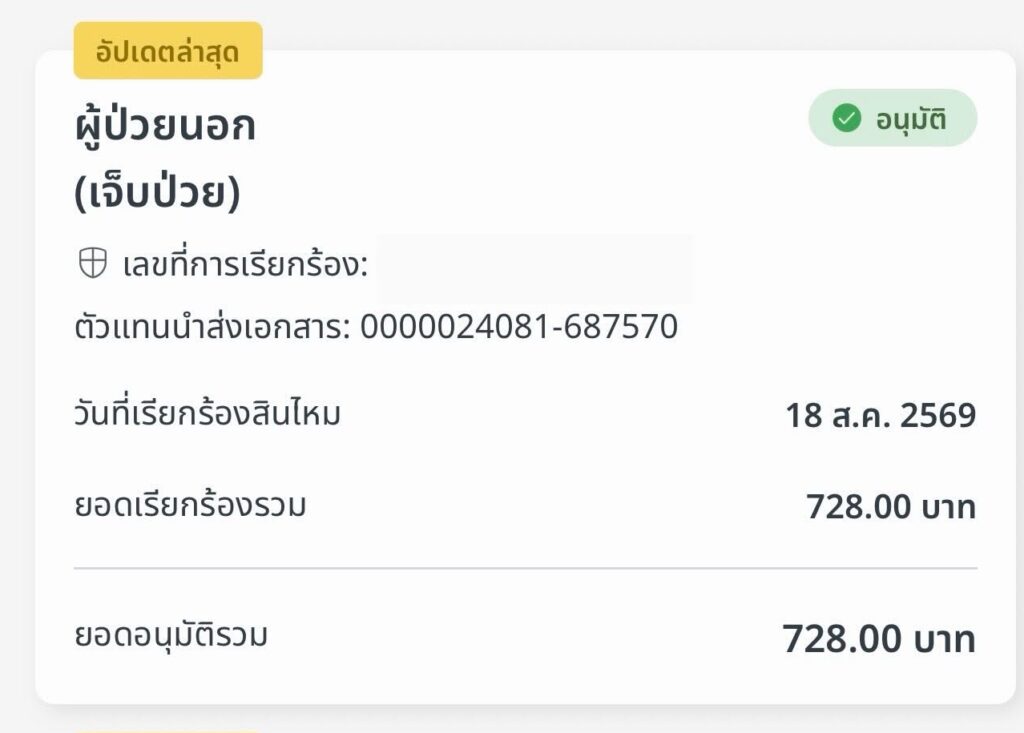Click the green checkmark approval icon
The height and width of the screenshot is (733, 1024).
pos(846,118)
